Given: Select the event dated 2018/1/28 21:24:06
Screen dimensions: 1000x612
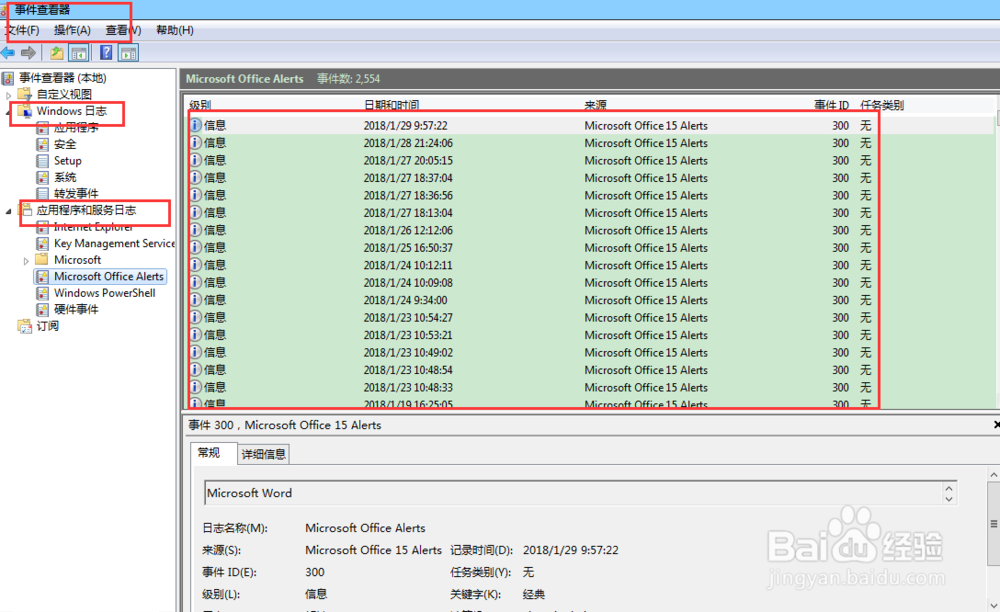Looking at the screenshot, I should coord(591,143).
